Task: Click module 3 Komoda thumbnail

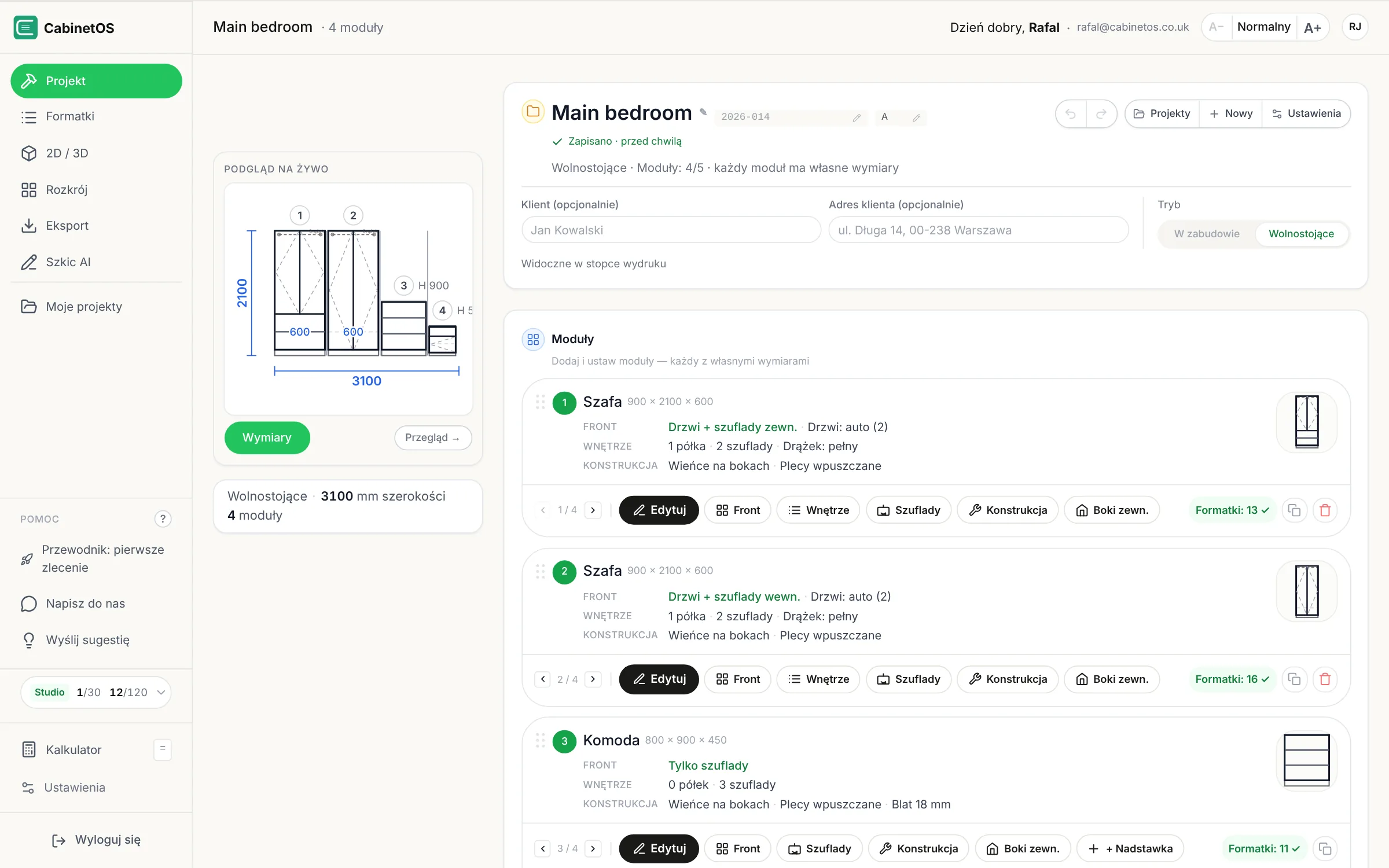Action: 1306,760
